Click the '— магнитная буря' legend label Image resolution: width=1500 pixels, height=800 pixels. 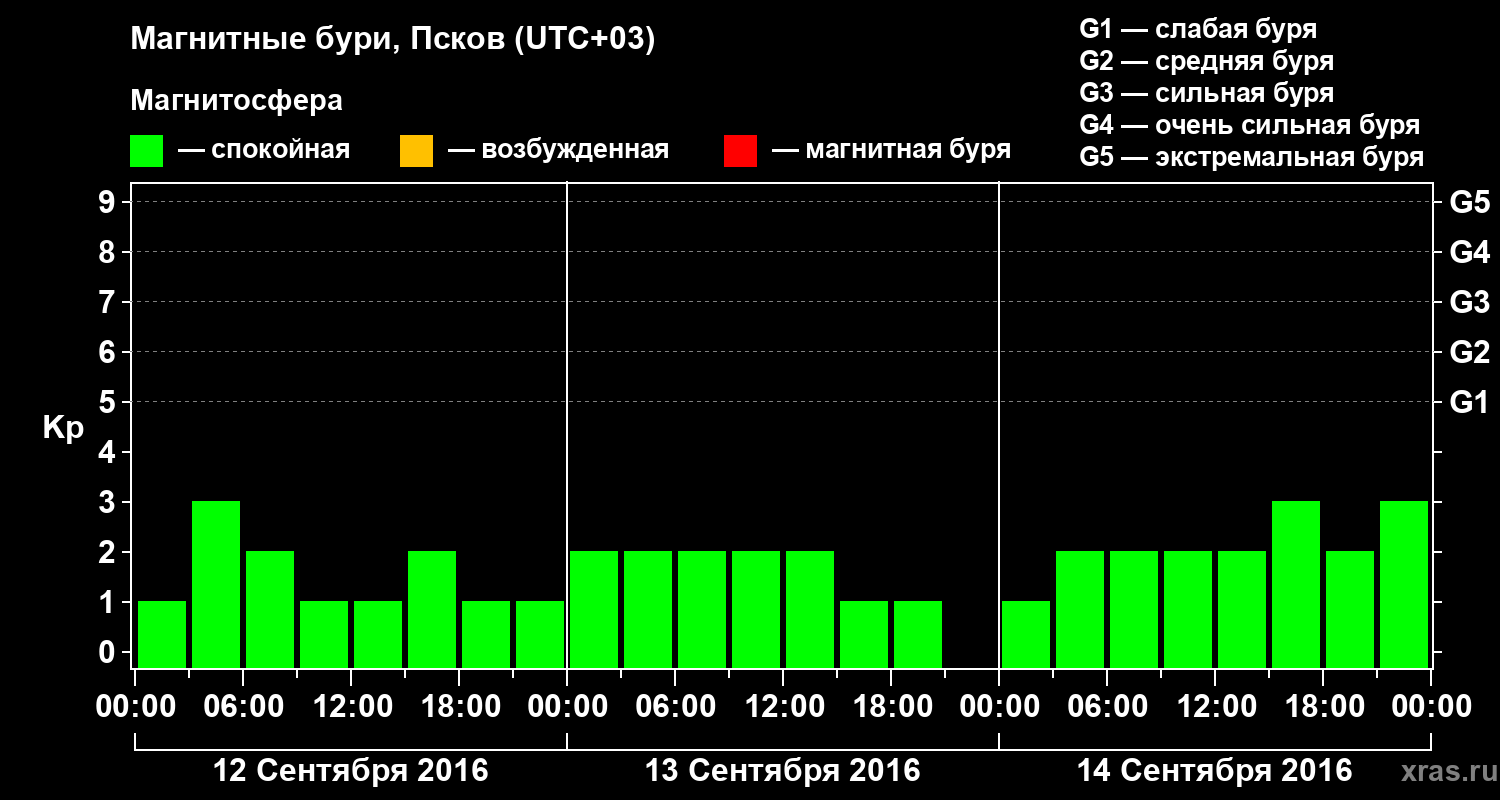(x=891, y=151)
